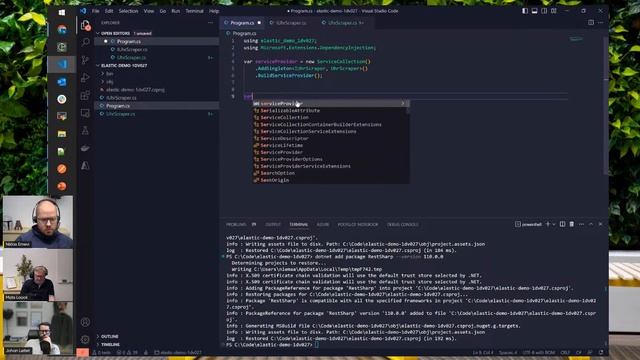The height and width of the screenshot is (360, 640).
Task: Open Run and Debug view
Action: pyautogui.click(x=85, y=78)
